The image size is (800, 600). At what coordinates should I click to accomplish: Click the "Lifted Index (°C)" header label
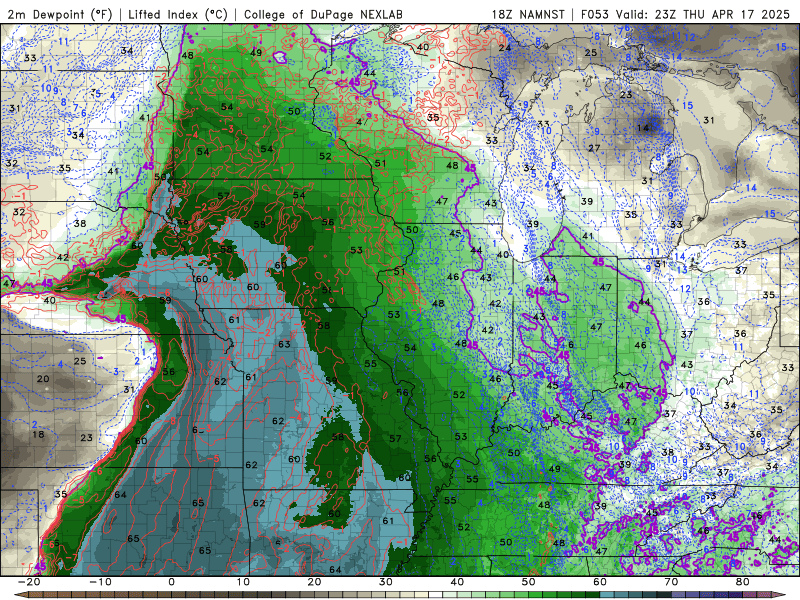coord(178,14)
